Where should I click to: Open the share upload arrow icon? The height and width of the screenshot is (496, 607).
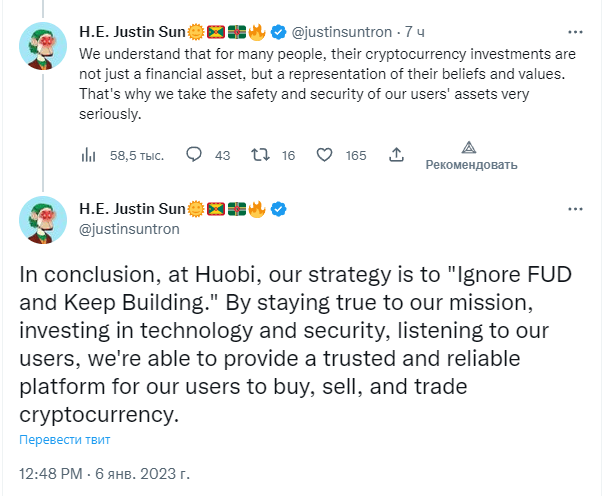coord(396,154)
